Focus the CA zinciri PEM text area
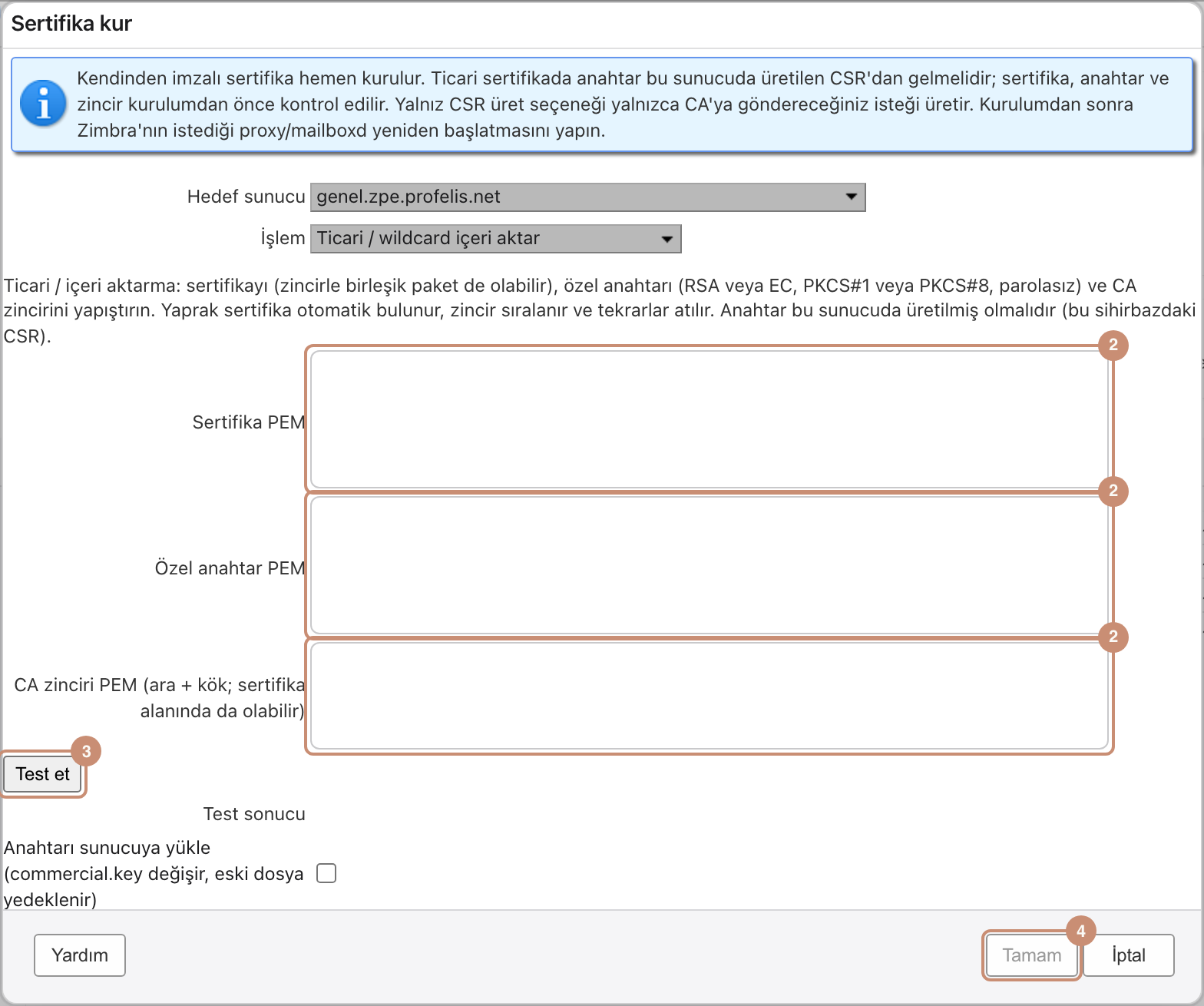 pos(709,696)
